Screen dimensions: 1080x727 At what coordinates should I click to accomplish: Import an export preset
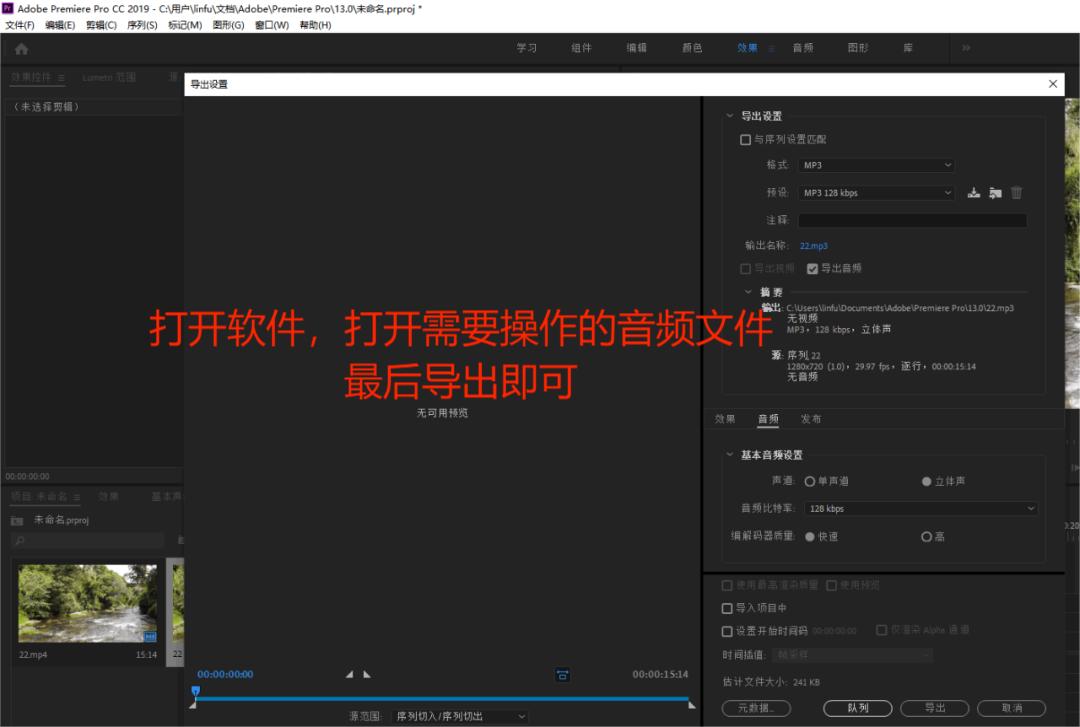coord(995,192)
